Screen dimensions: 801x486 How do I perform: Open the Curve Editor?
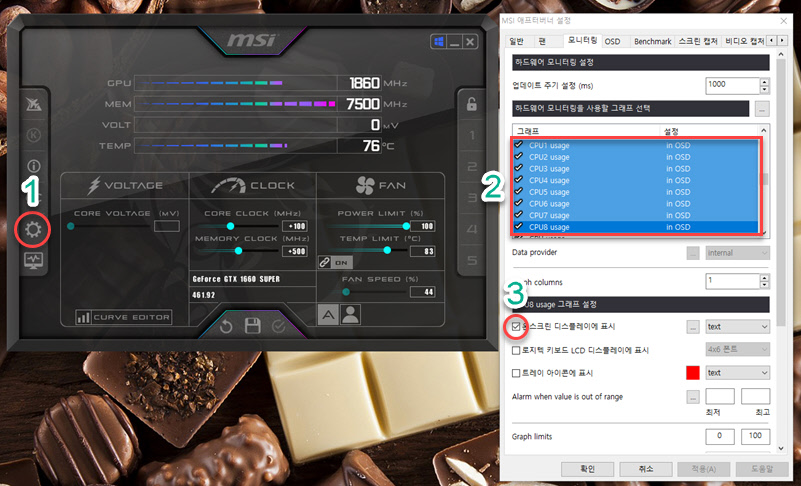click(x=123, y=317)
